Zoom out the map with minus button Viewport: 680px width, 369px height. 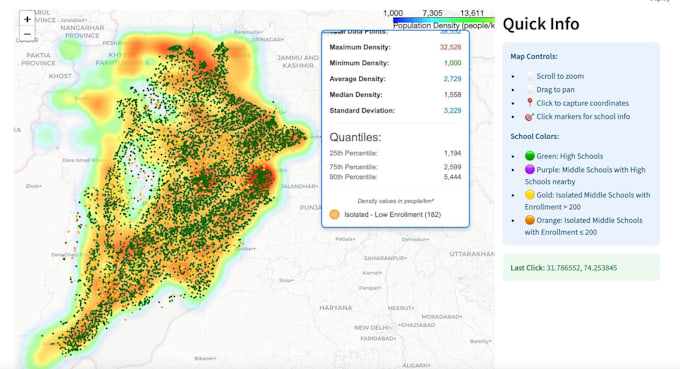(x=27, y=34)
